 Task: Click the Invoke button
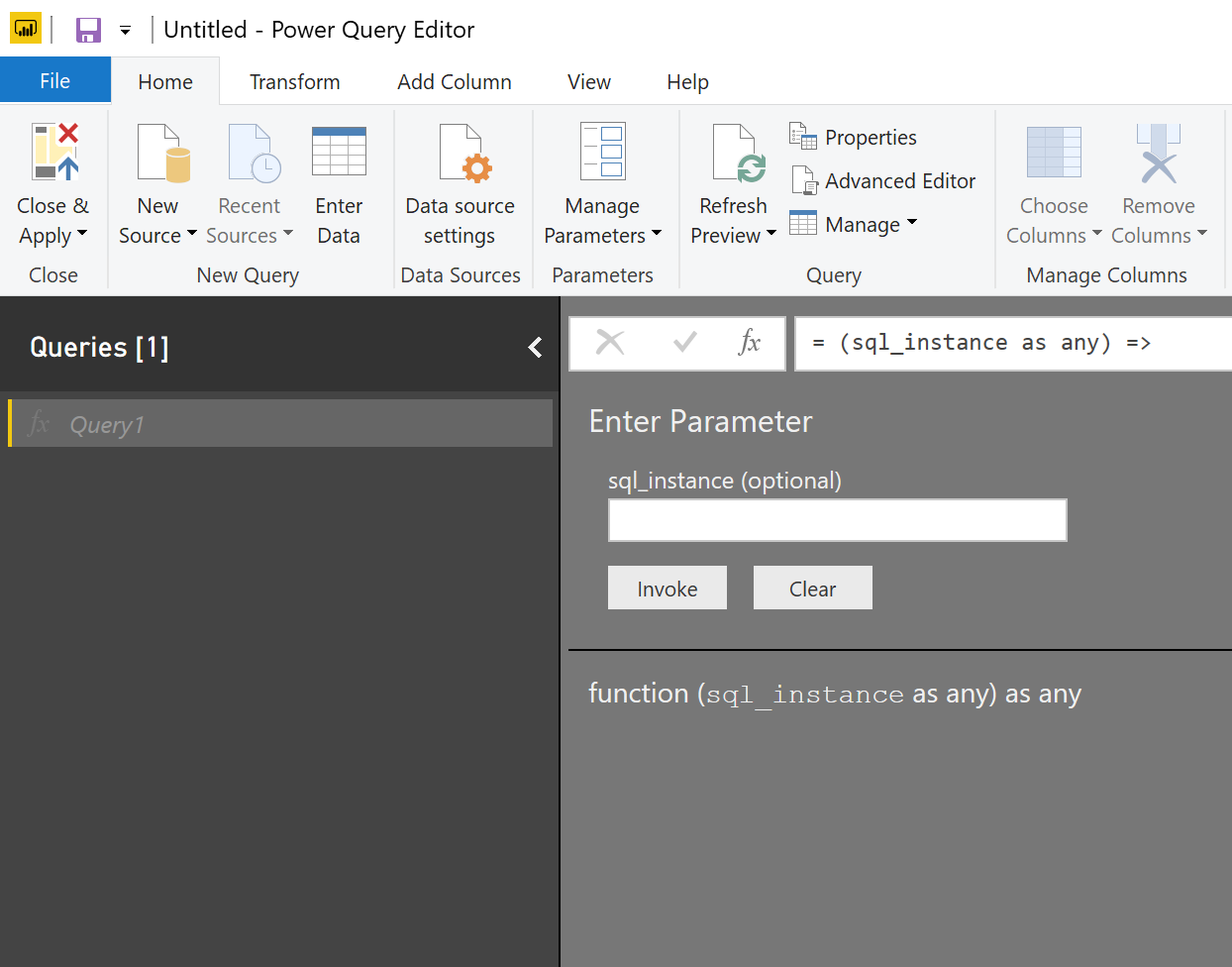667,589
